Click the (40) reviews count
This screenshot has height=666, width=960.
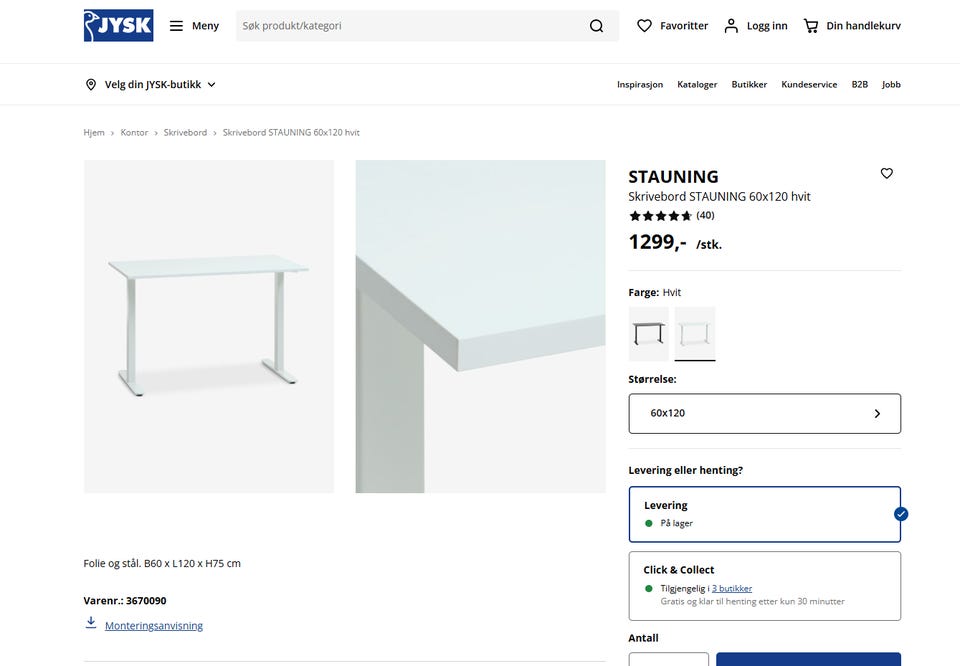[x=705, y=215]
